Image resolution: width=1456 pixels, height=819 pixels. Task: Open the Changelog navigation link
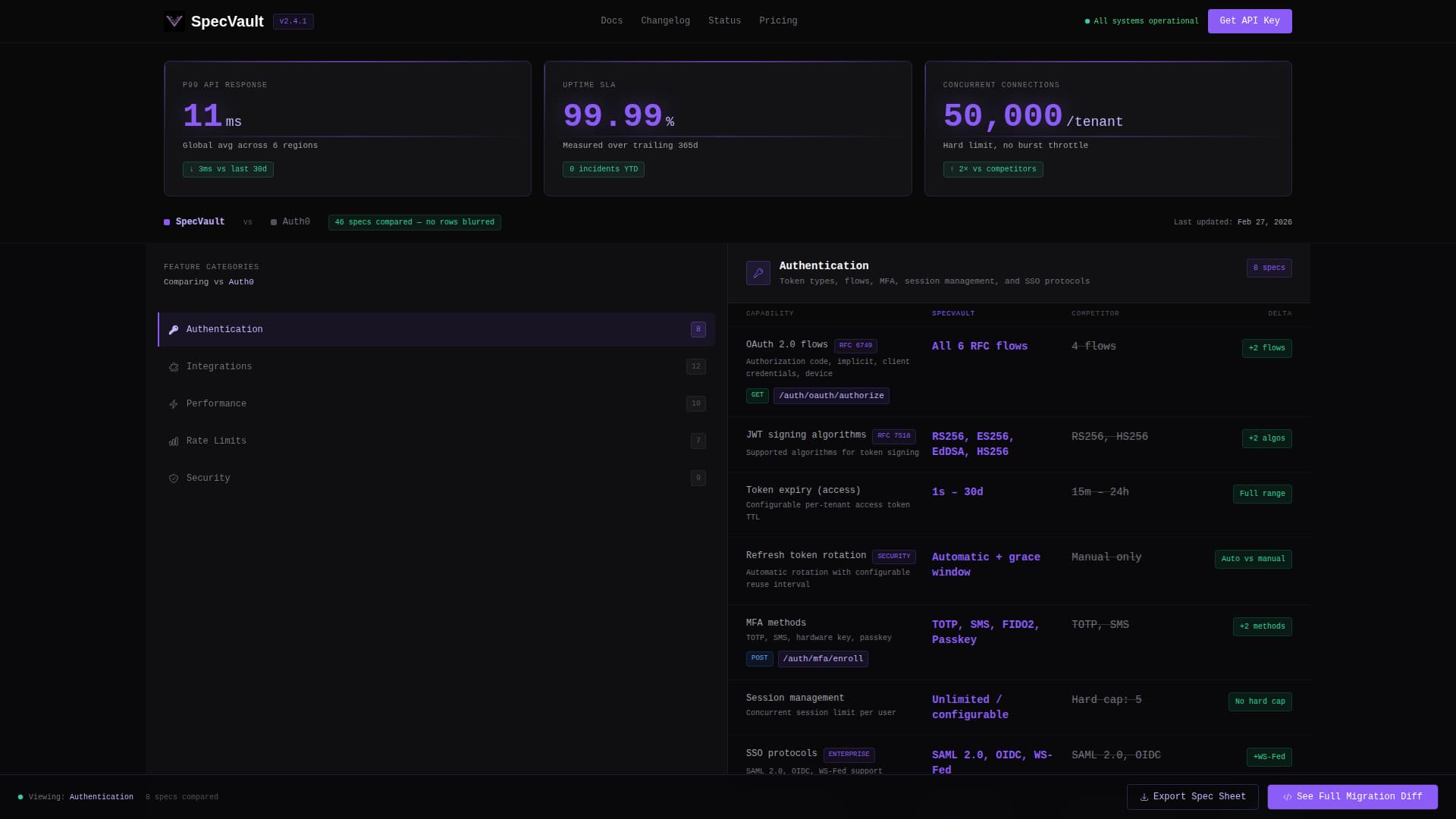665,21
